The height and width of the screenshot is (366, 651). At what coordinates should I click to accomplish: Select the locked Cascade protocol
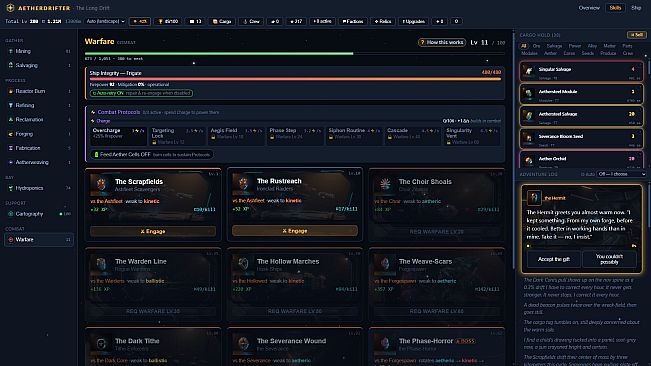pyautogui.click(x=413, y=136)
